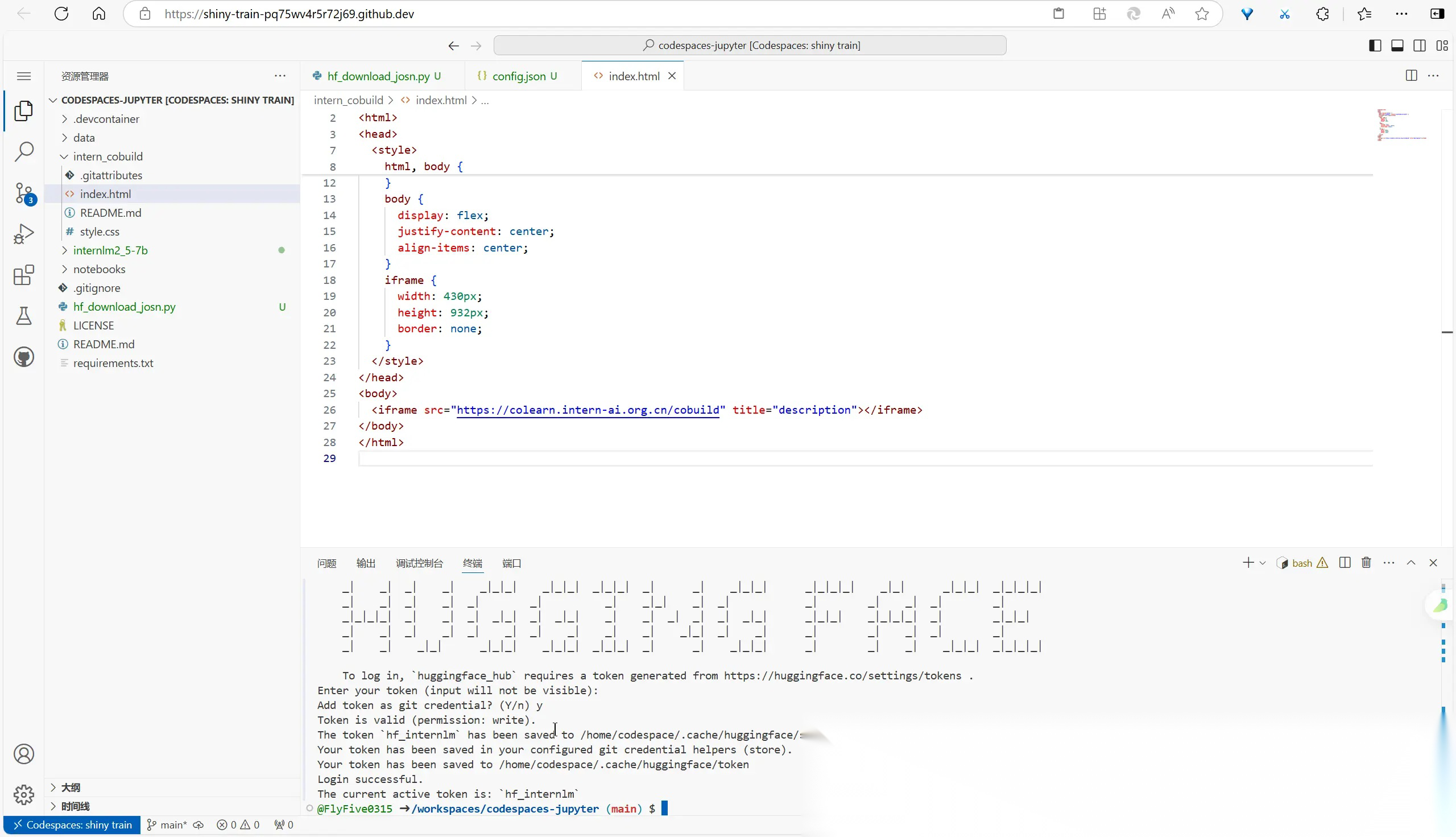Open the colearn.intern-ai.org.cn/cobuild link

(x=587, y=410)
